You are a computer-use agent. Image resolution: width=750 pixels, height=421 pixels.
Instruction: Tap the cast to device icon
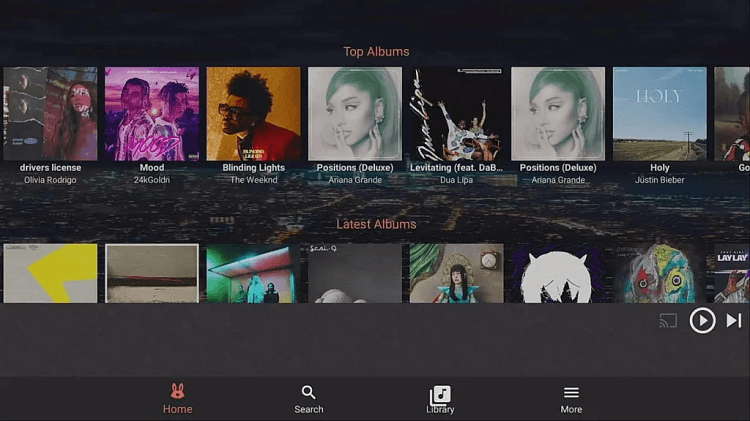click(668, 321)
